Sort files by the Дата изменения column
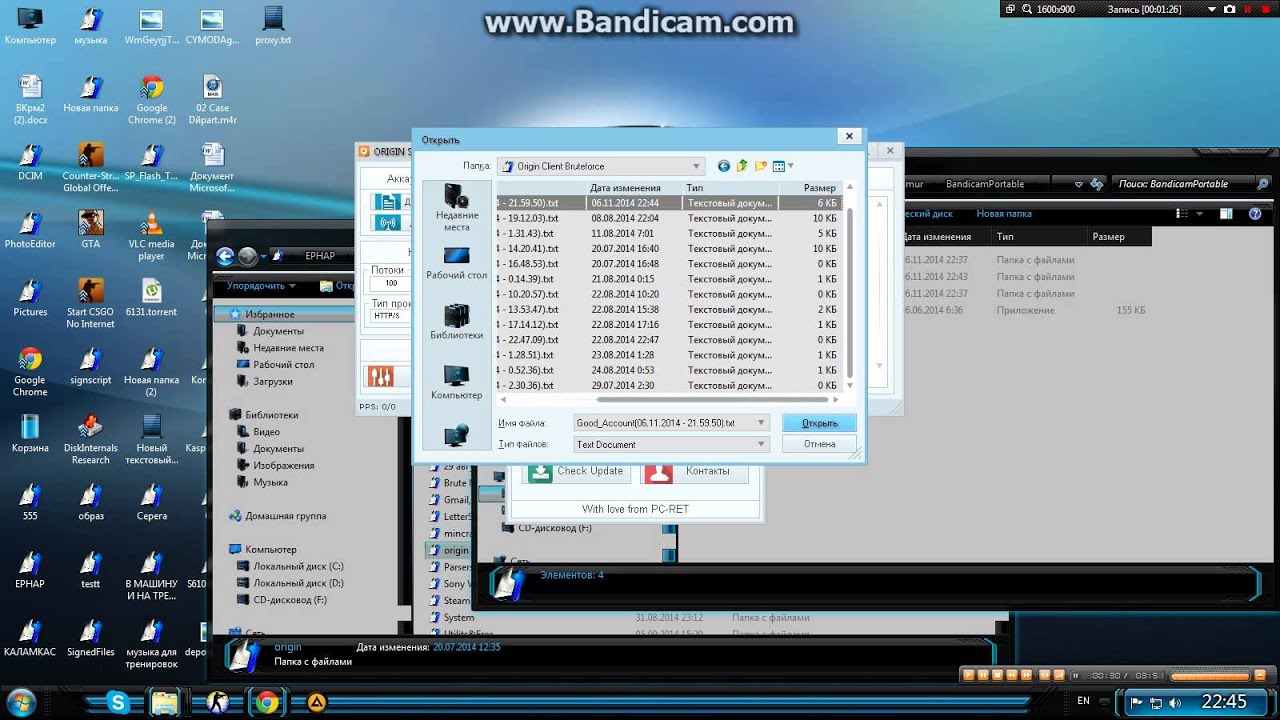Screen dimensions: 1280x720 click(x=634, y=188)
